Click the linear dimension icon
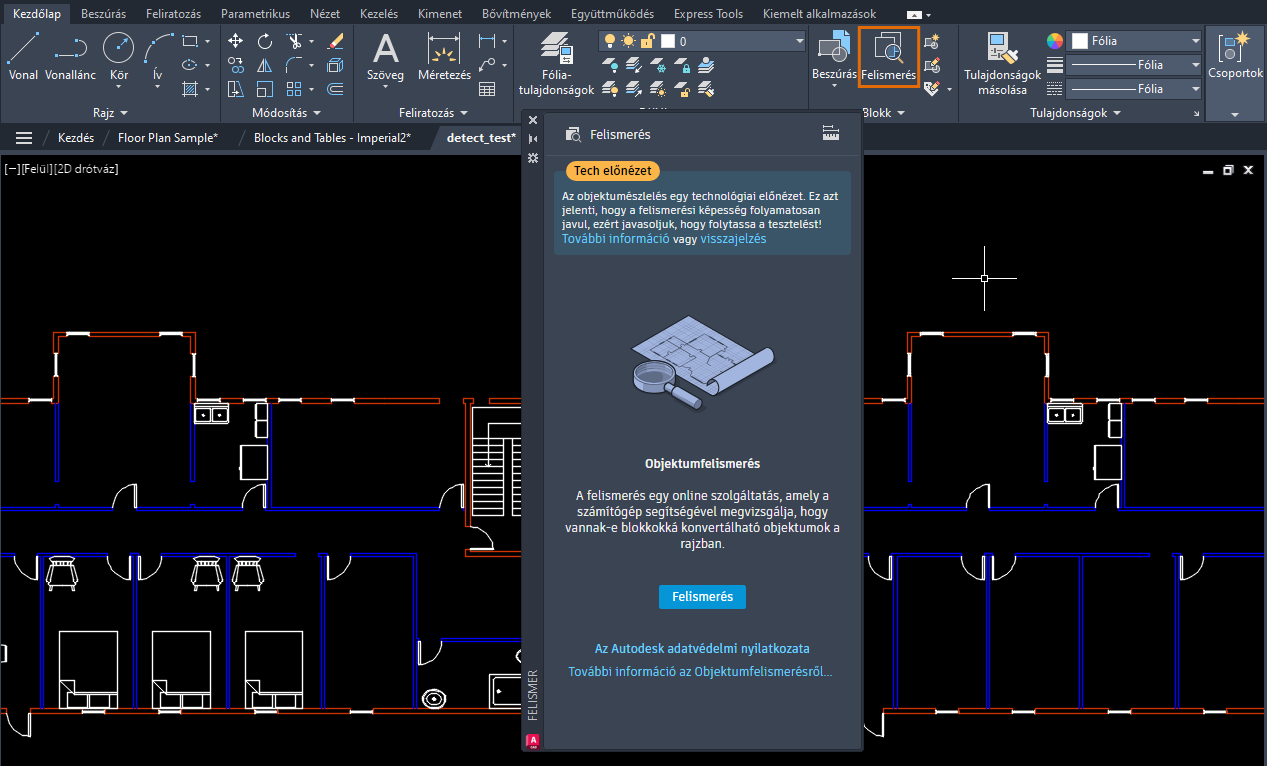The image size is (1267, 766). click(487, 41)
